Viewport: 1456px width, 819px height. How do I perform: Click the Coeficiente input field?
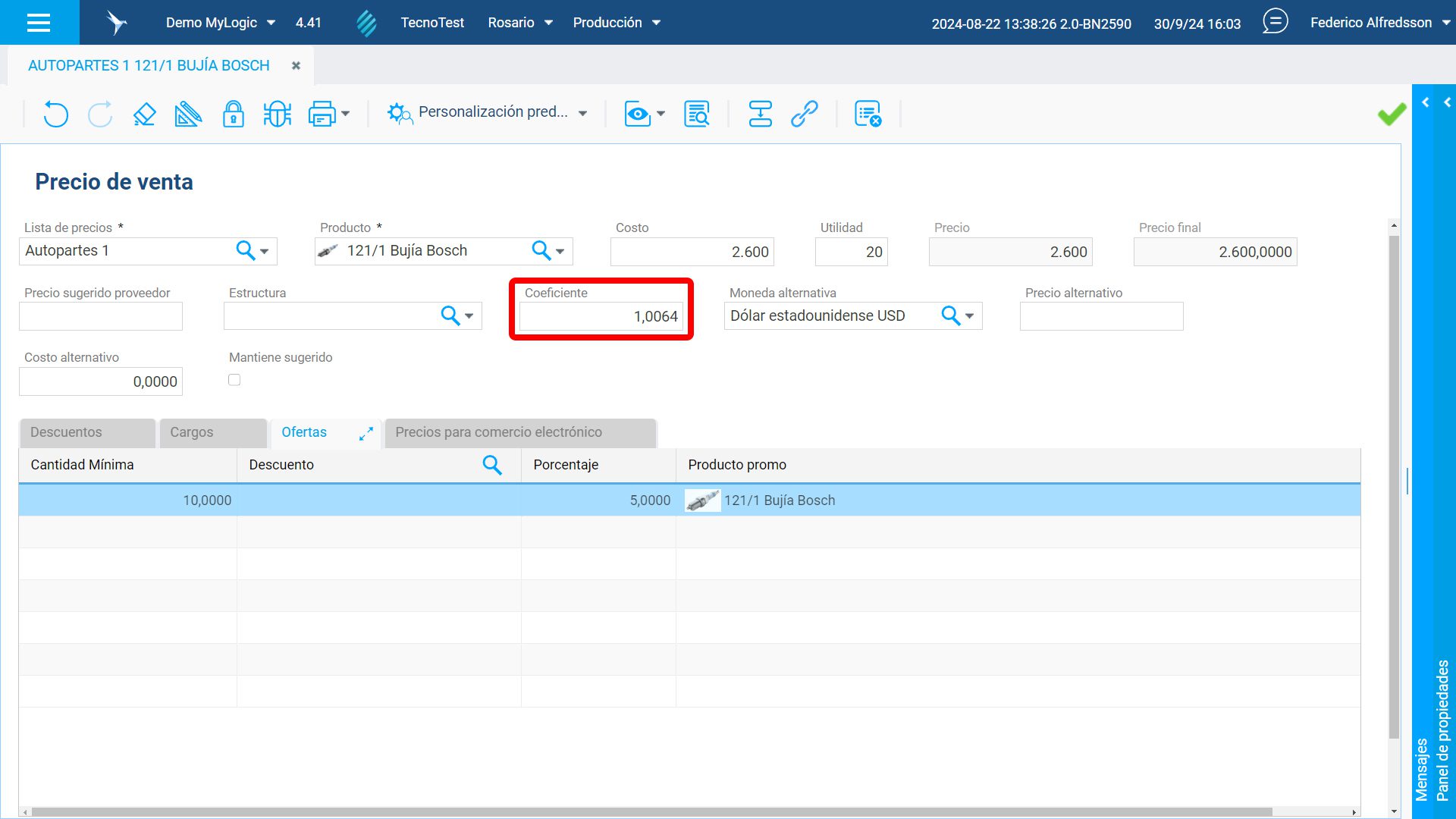click(x=601, y=316)
